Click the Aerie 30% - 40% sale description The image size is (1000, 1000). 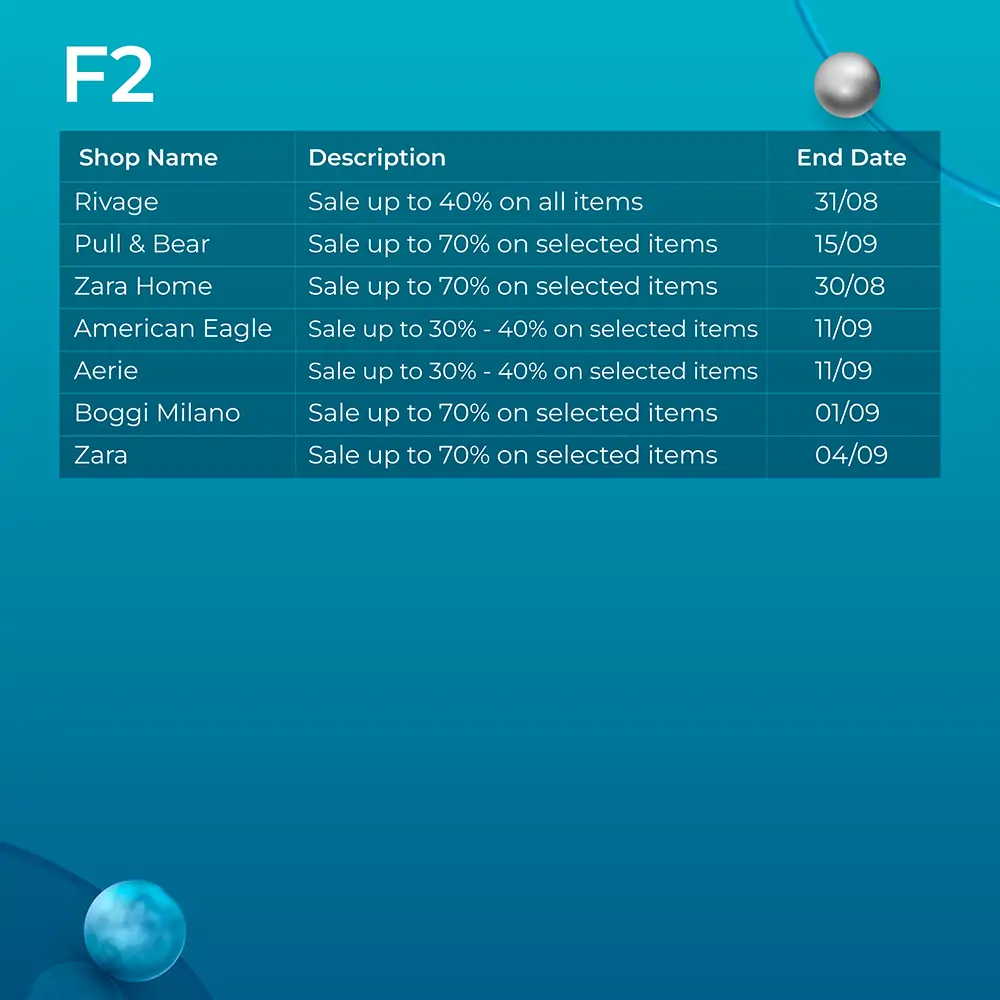click(533, 371)
